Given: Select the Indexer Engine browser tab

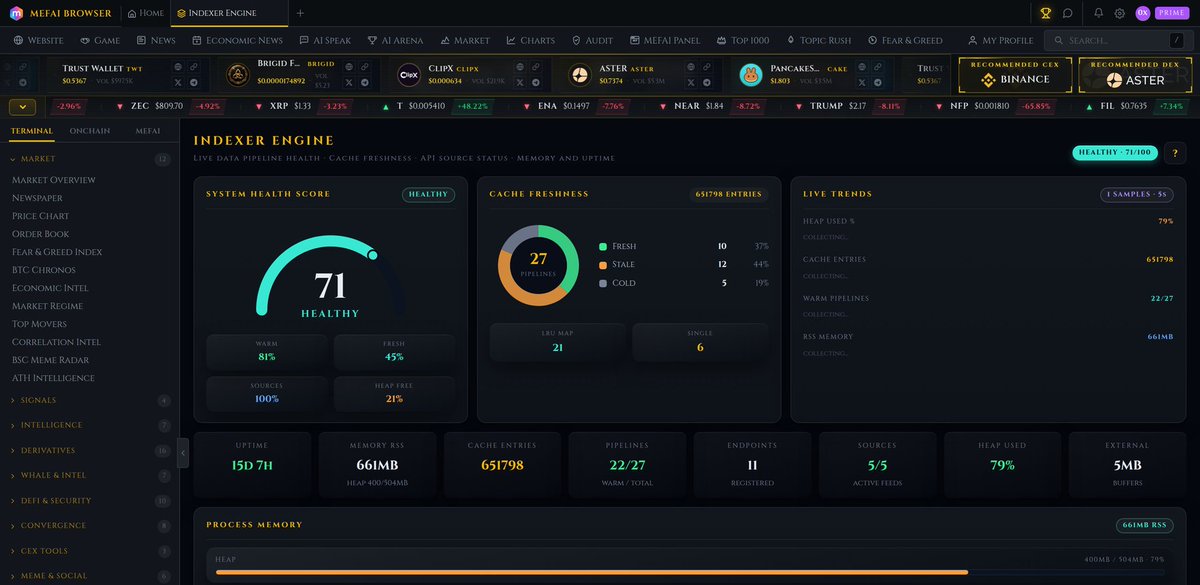Looking at the screenshot, I should click(x=228, y=13).
